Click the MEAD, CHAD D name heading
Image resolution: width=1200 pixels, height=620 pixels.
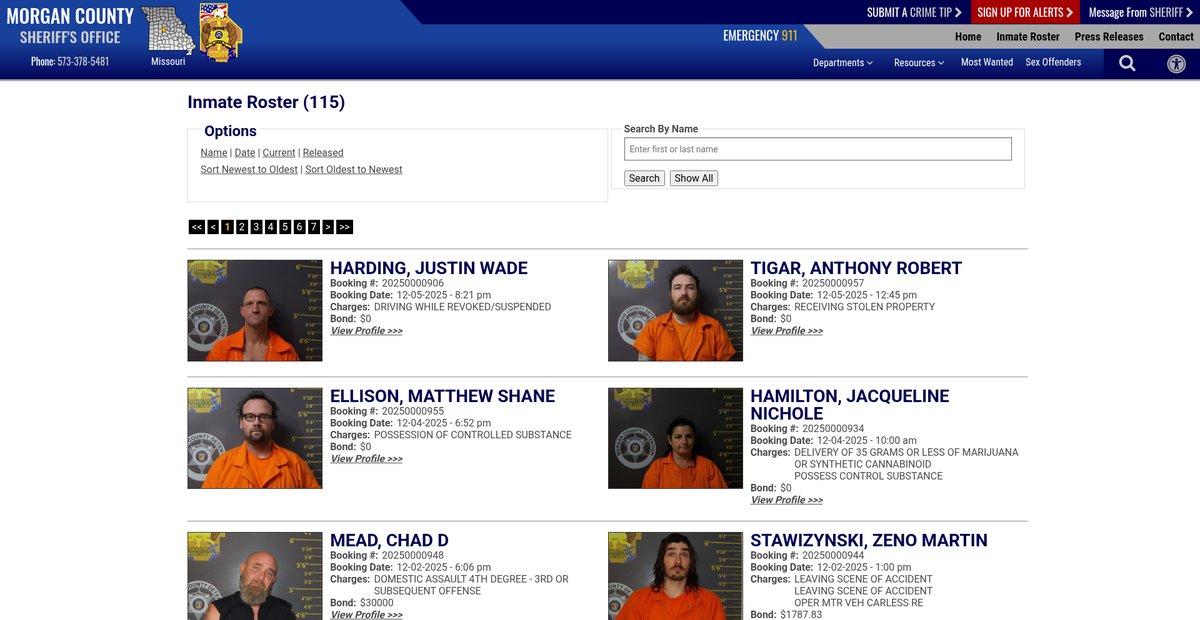point(389,541)
